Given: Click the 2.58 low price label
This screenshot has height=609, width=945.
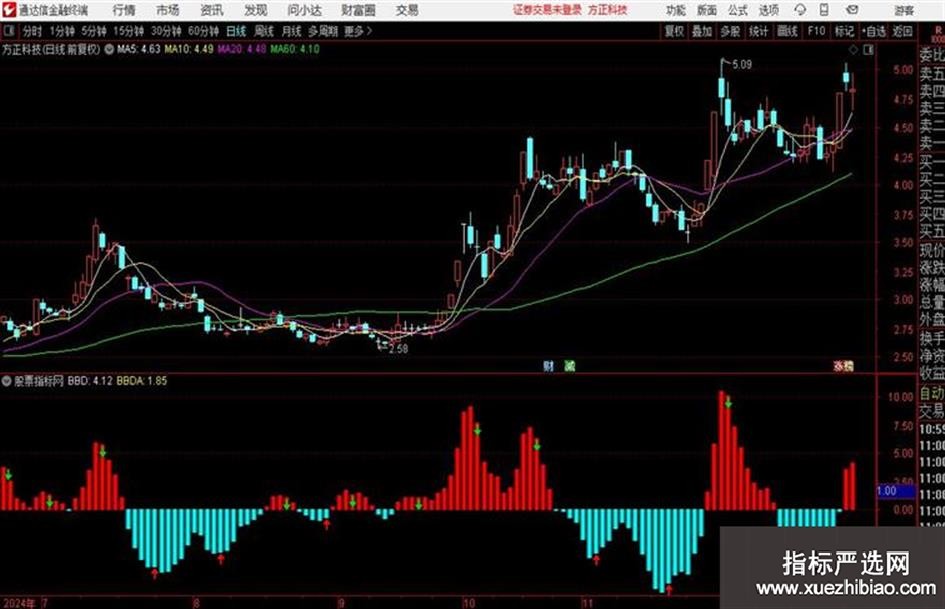Looking at the screenshot, I should pyautogui.click(x=398, y=349).
